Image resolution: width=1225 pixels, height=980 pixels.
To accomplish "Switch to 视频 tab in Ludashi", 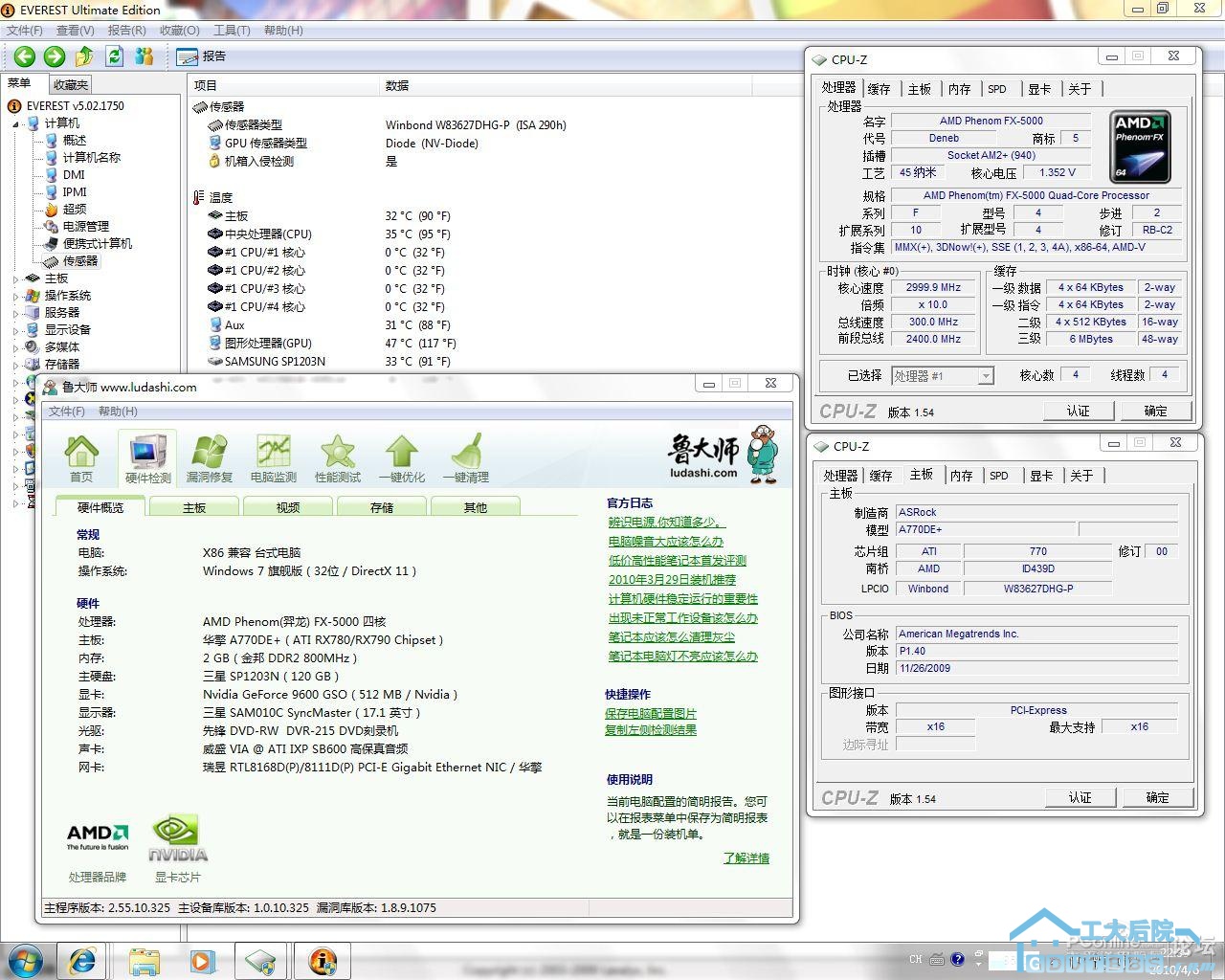I will click(x=288, y=507).
